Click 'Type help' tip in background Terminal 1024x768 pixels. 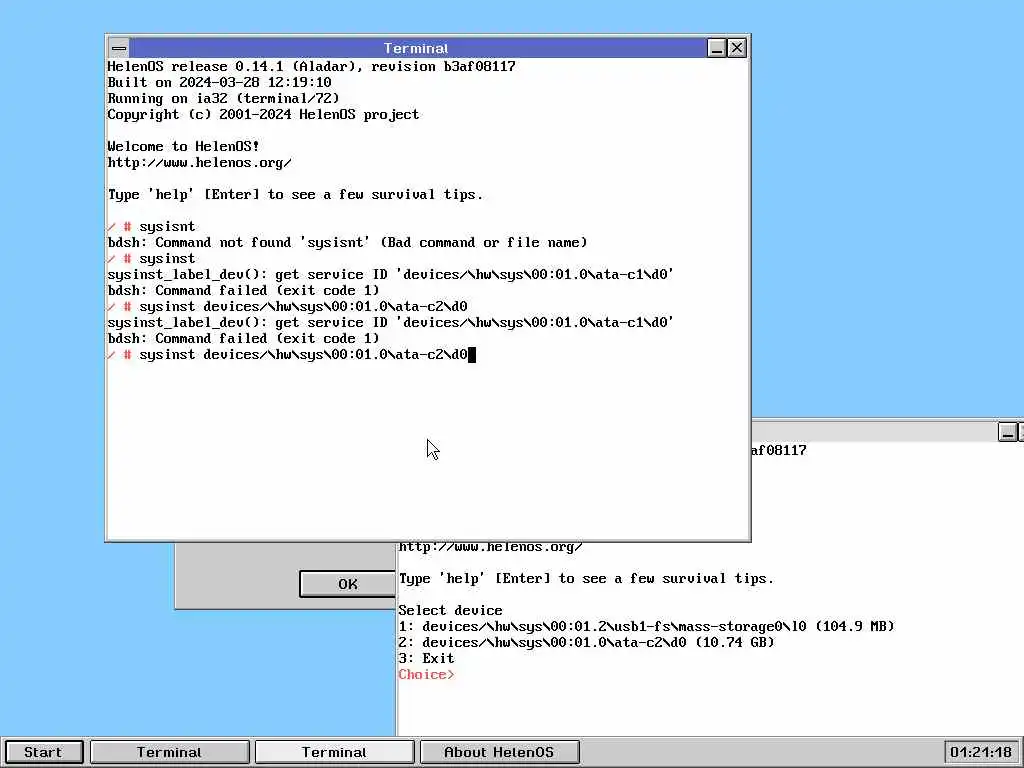586,578
